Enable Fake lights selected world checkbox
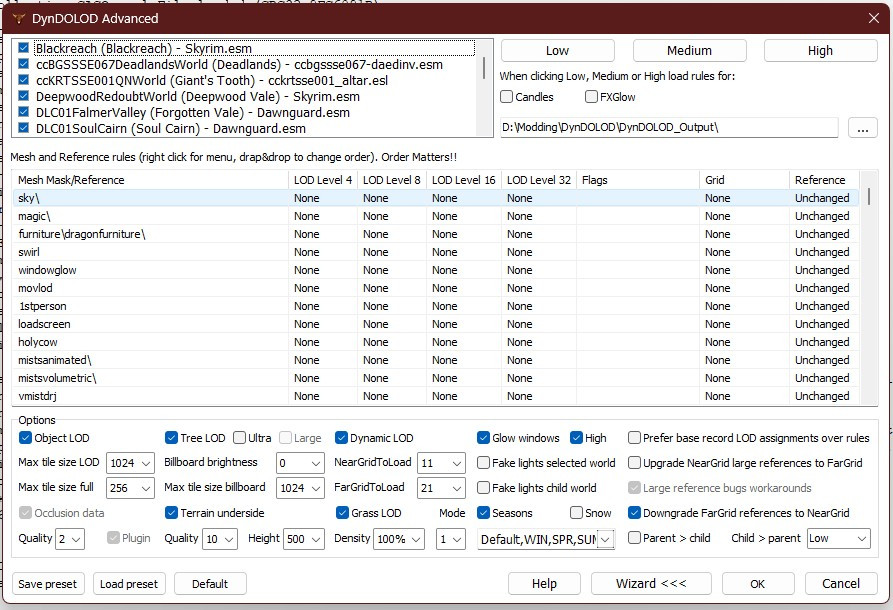Screen dimensions: 893x610 [483, 462]
